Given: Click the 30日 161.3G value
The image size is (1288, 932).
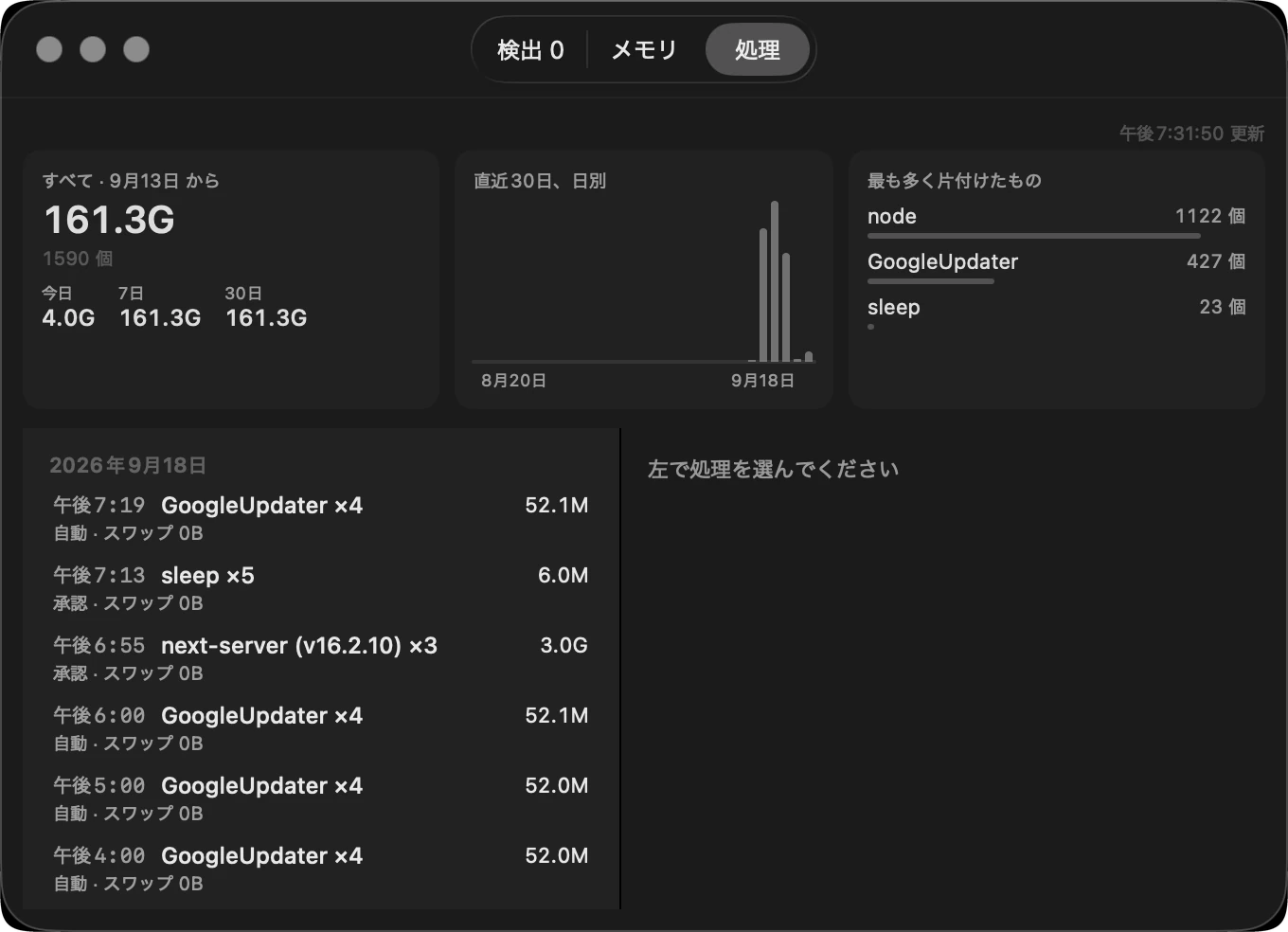Looking at the screenshot, I should tap(266, 318).
